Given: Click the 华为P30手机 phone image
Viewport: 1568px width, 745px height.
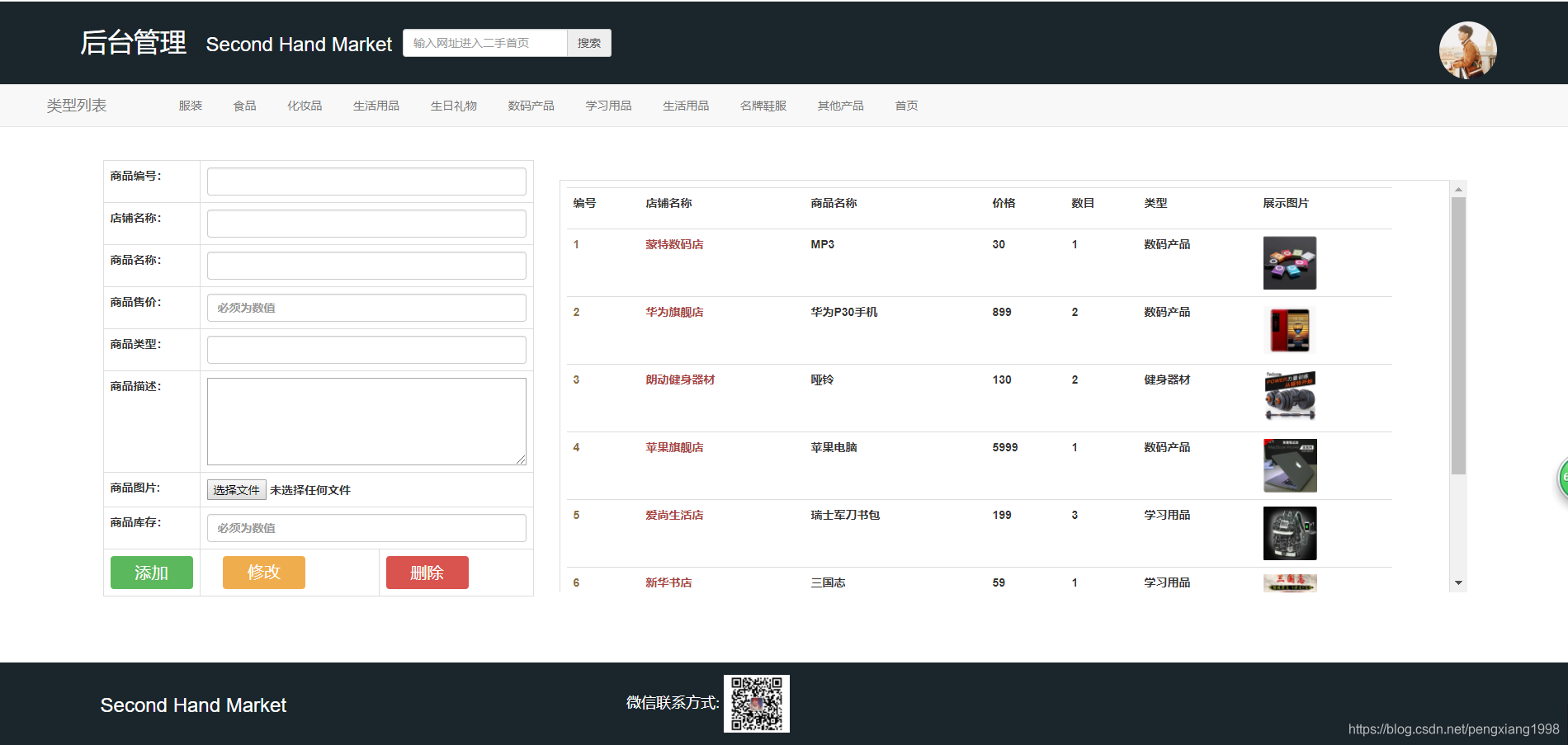Looking at the screenshot, I should (1290, 330).
